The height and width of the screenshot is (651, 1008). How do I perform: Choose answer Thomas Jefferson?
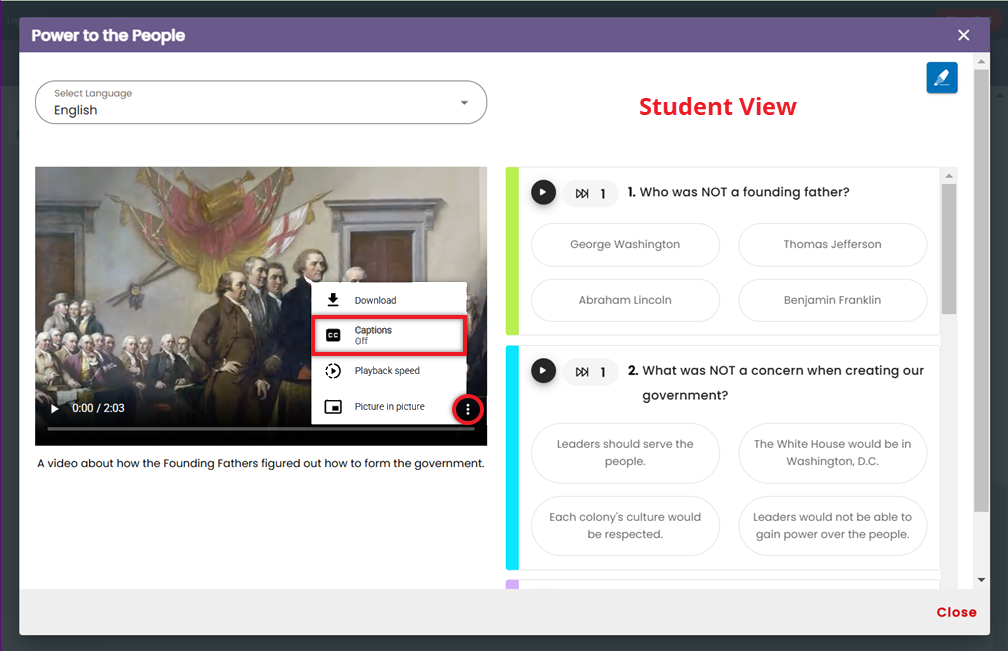pyautogui.click(x=832, y=244)
